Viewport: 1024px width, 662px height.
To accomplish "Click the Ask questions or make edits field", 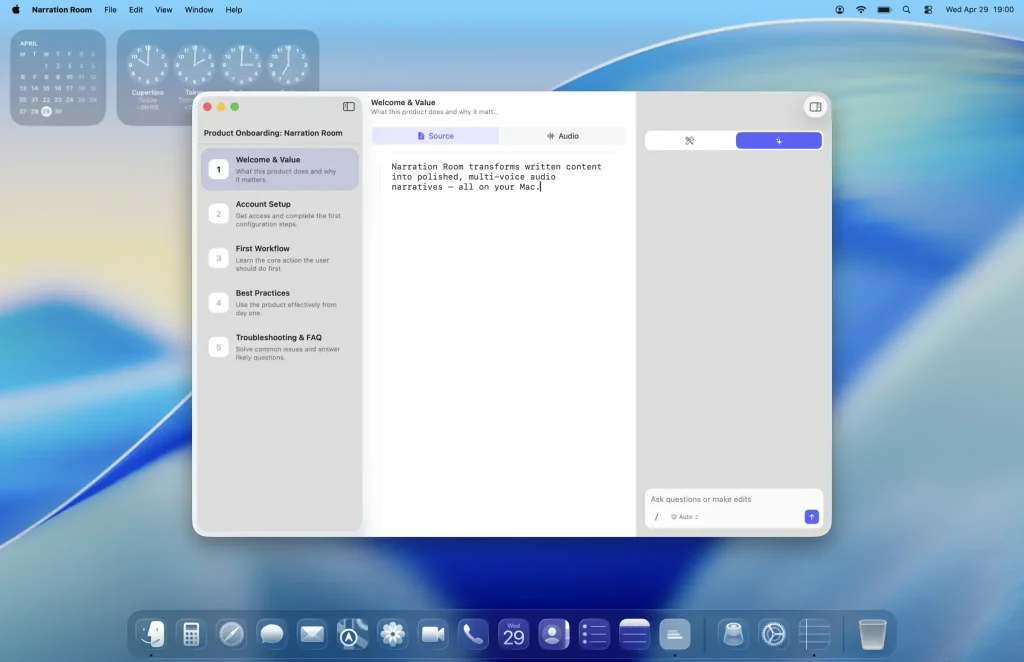I will (733, 499).
